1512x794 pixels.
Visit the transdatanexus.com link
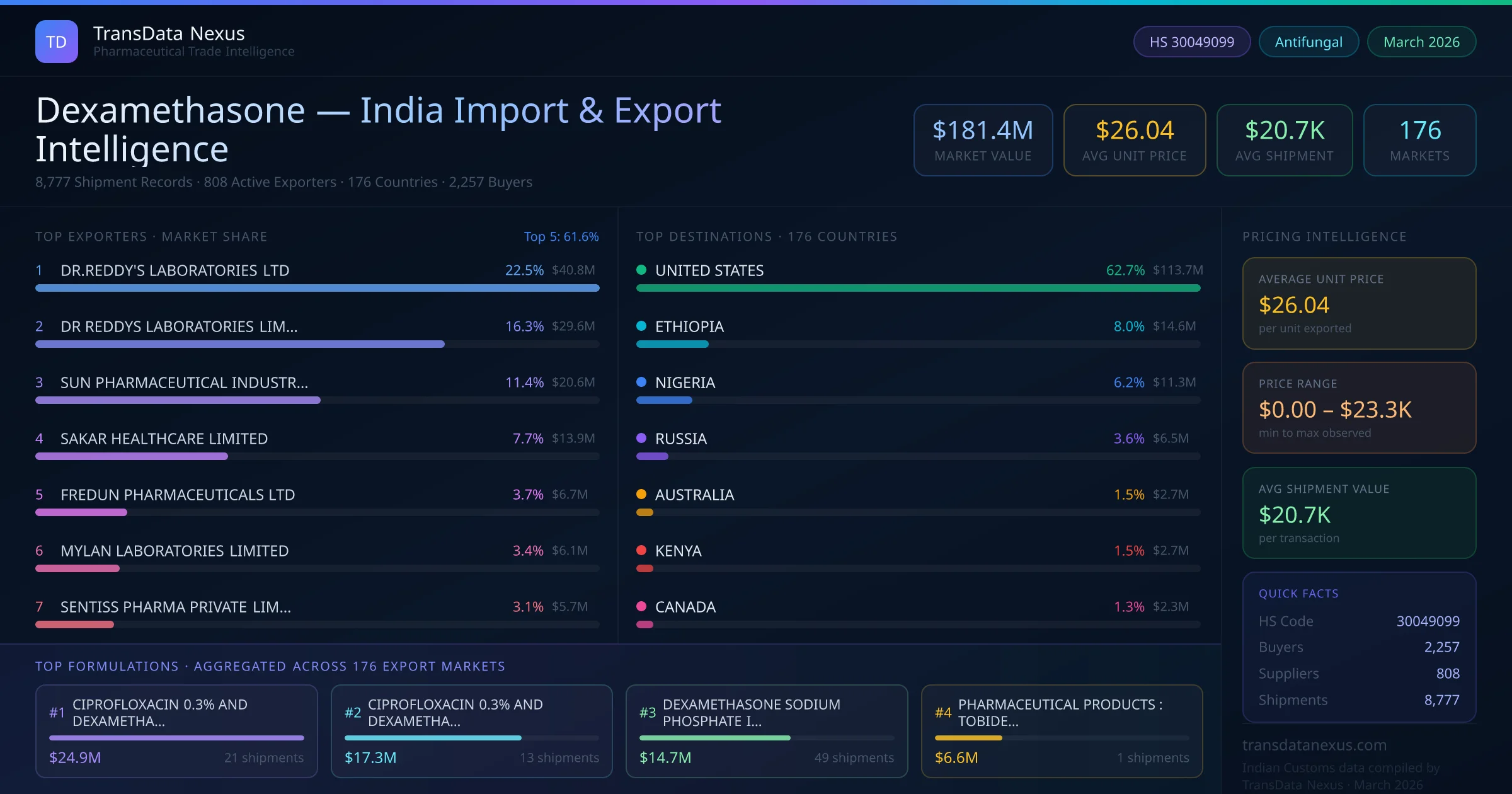(1314, 745)
